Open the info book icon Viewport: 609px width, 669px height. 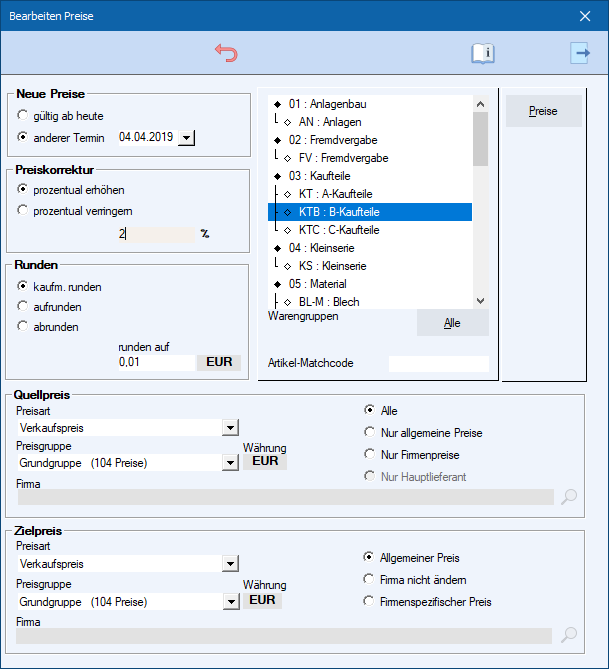click(483, 54)
